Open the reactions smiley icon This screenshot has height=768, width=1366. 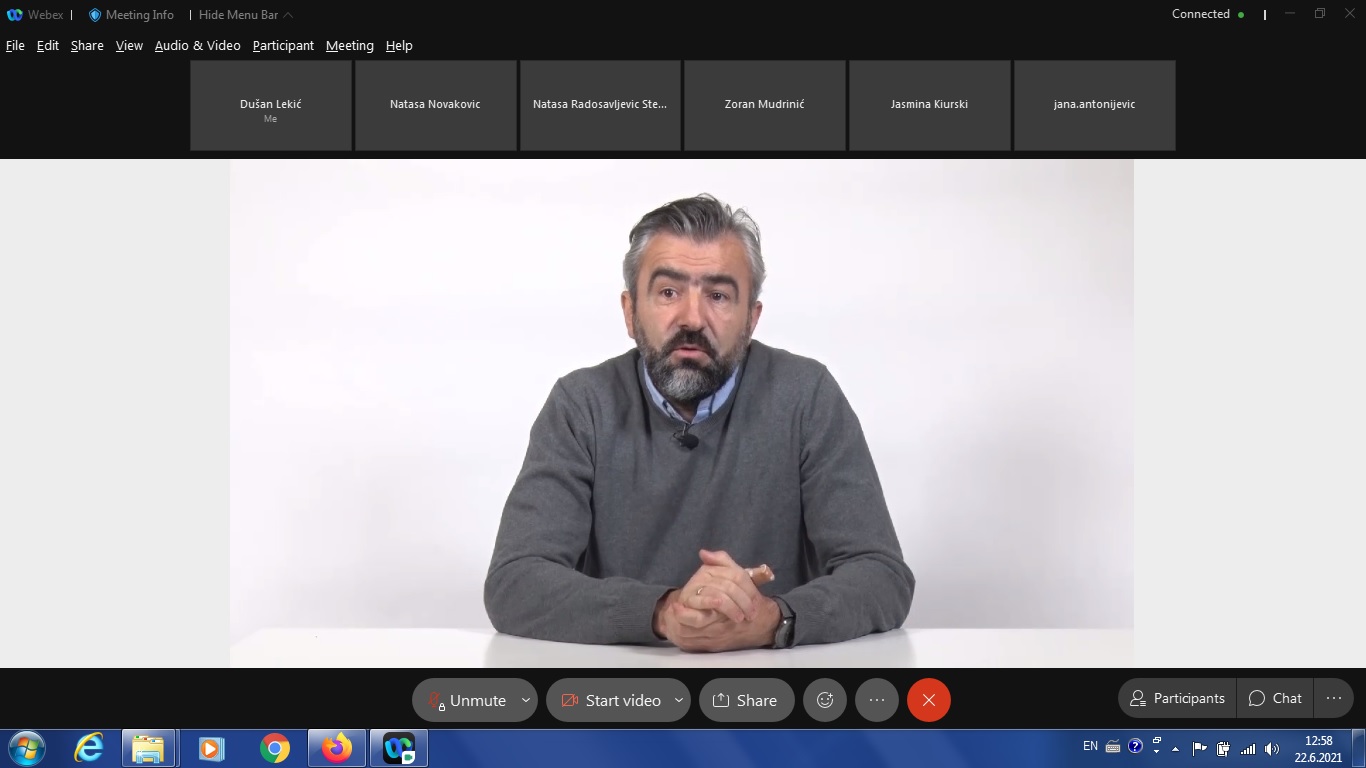tap(825, 700)
